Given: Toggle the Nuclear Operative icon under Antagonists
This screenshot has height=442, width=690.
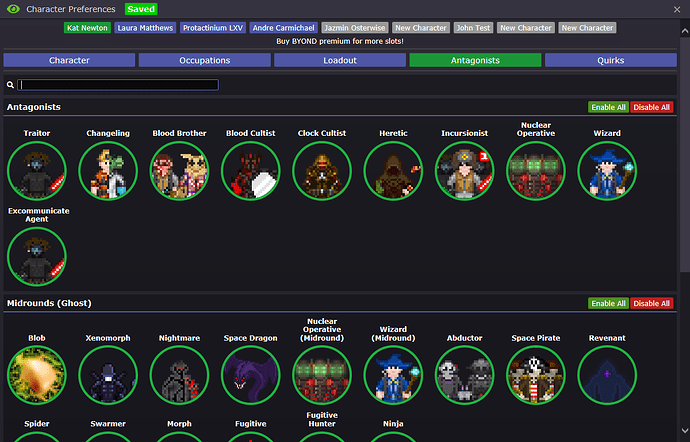Looking at the screenshot, I should tap(536, 171).
